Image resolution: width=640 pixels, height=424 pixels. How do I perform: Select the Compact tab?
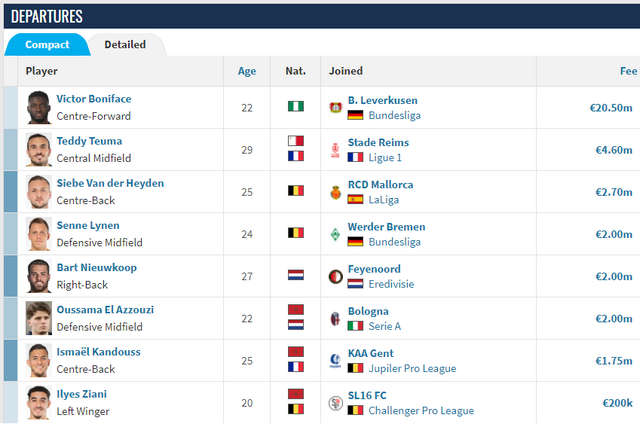pos(47,44)
